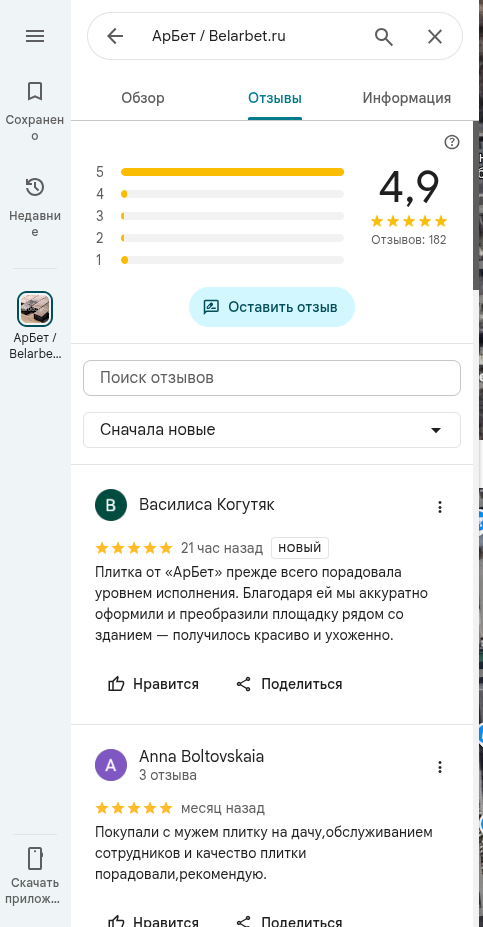This screenshot has width=483, height=927.
Task: Like Василиса Когутяк's review
Action: tap(153, 684)
